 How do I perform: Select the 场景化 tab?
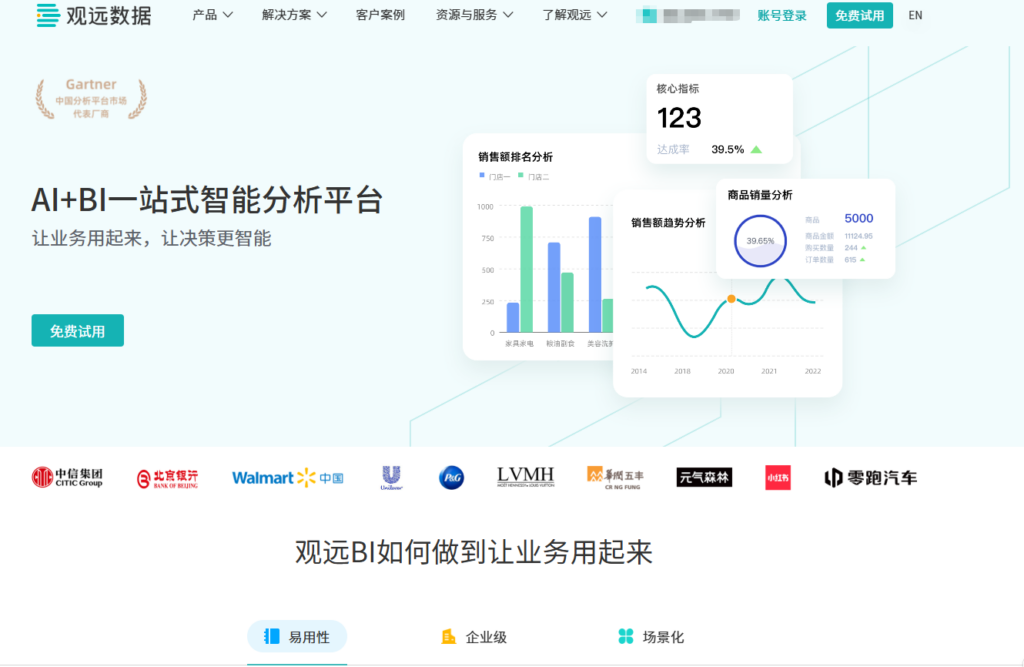pos(651,637)
